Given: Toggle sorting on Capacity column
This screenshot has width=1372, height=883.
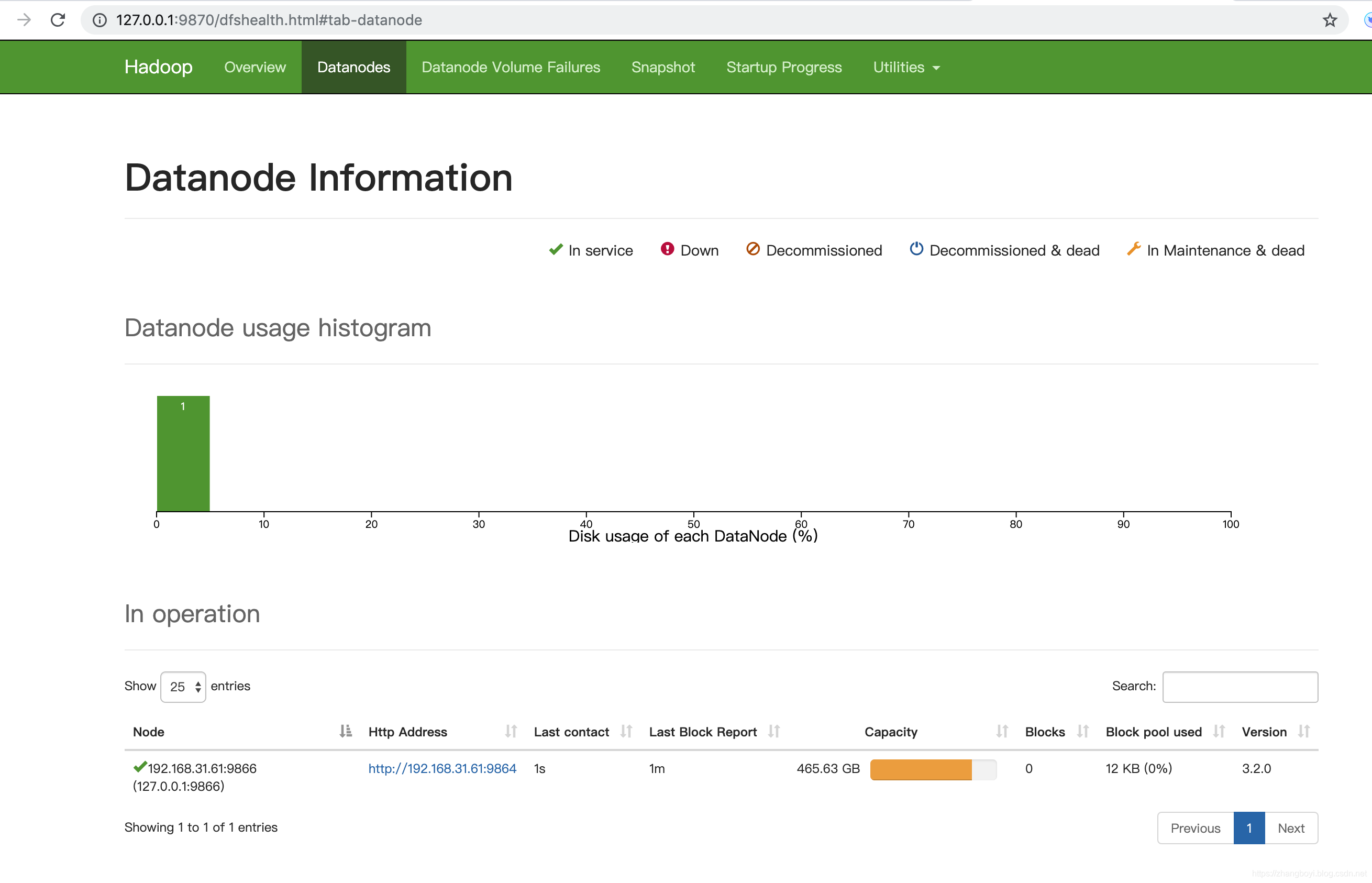Looking at the screenshot, I should 1001,731.
